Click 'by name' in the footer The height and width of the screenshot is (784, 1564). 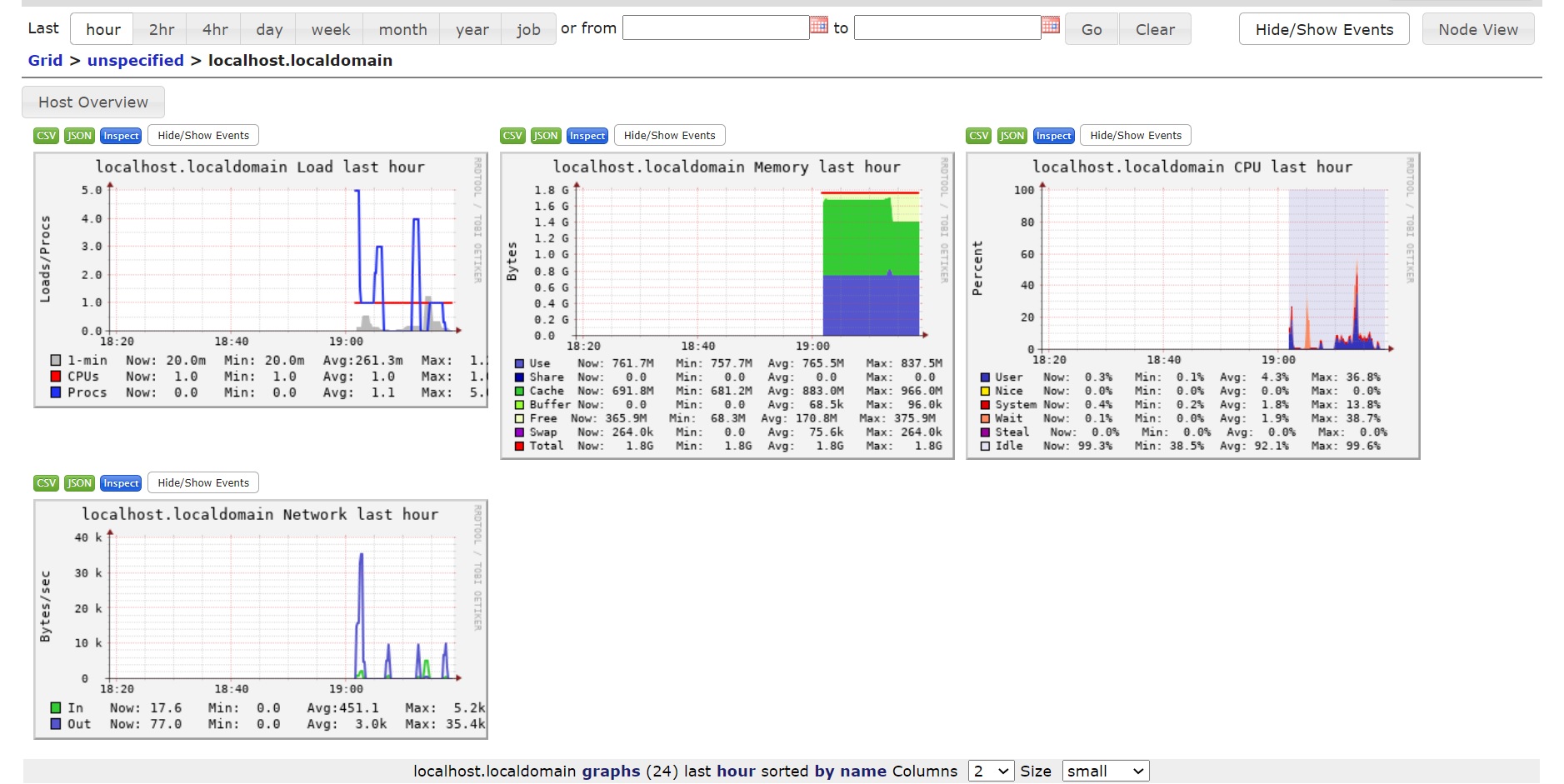point(850,772)
